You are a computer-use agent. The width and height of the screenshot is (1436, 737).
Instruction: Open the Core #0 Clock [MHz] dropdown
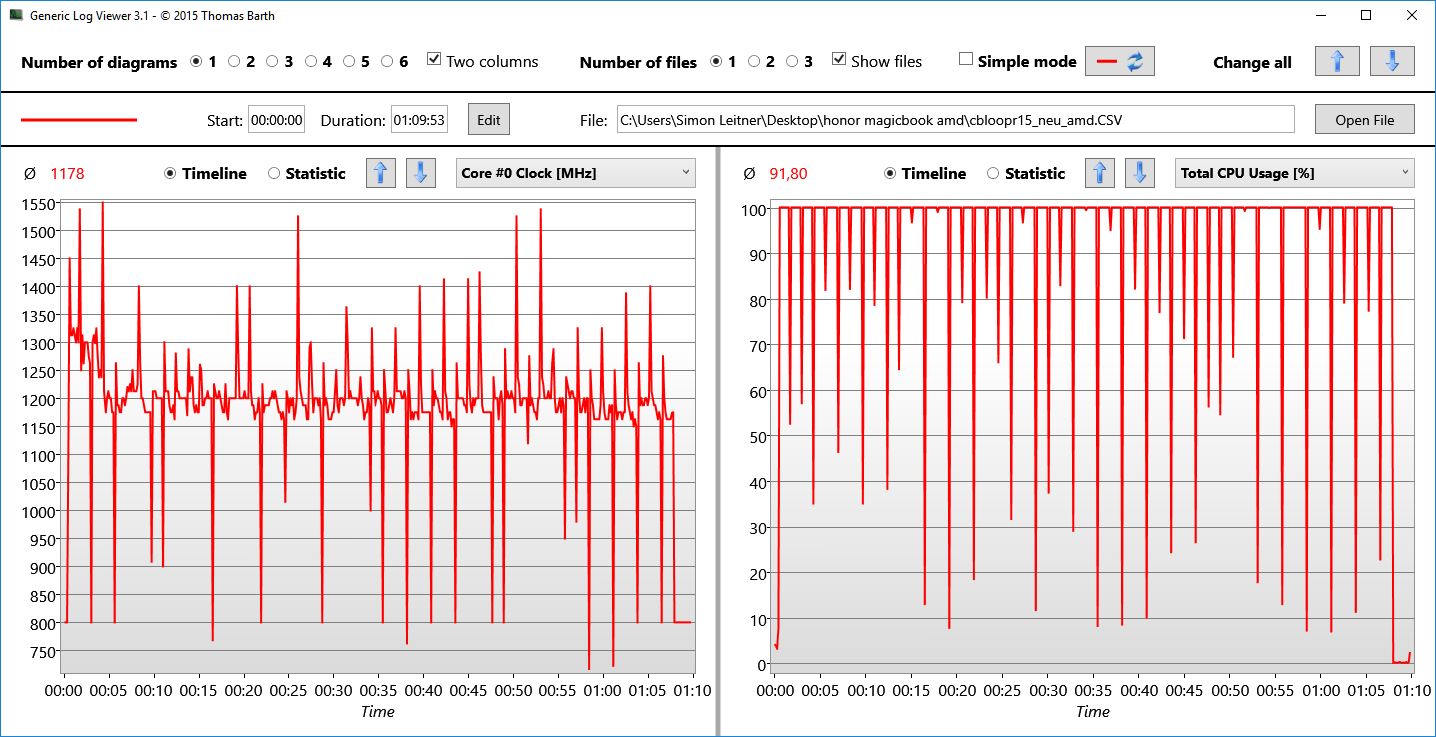[576, 173]
